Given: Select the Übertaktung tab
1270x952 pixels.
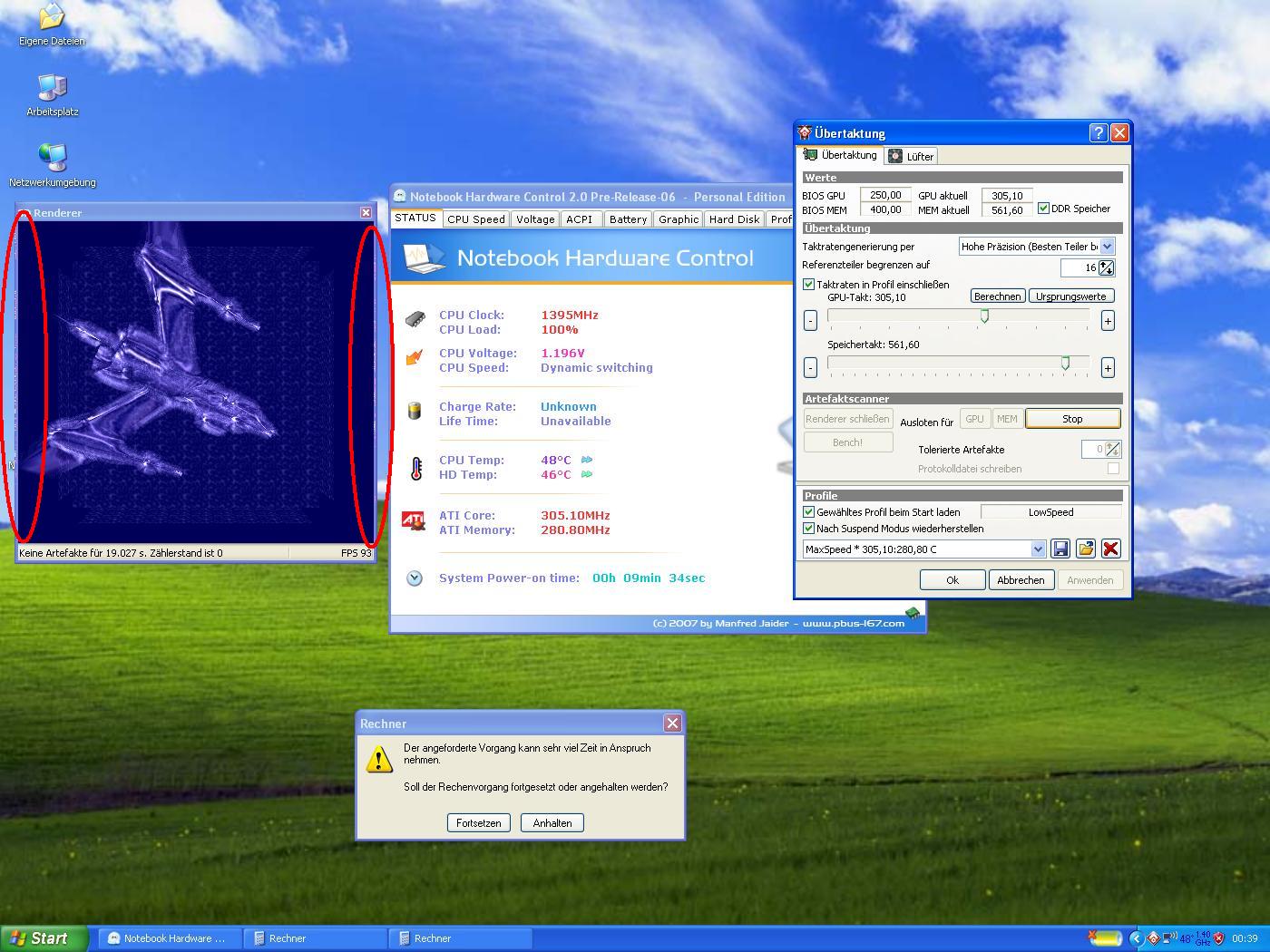Looking at the screenshot, I should click(841, 155).
